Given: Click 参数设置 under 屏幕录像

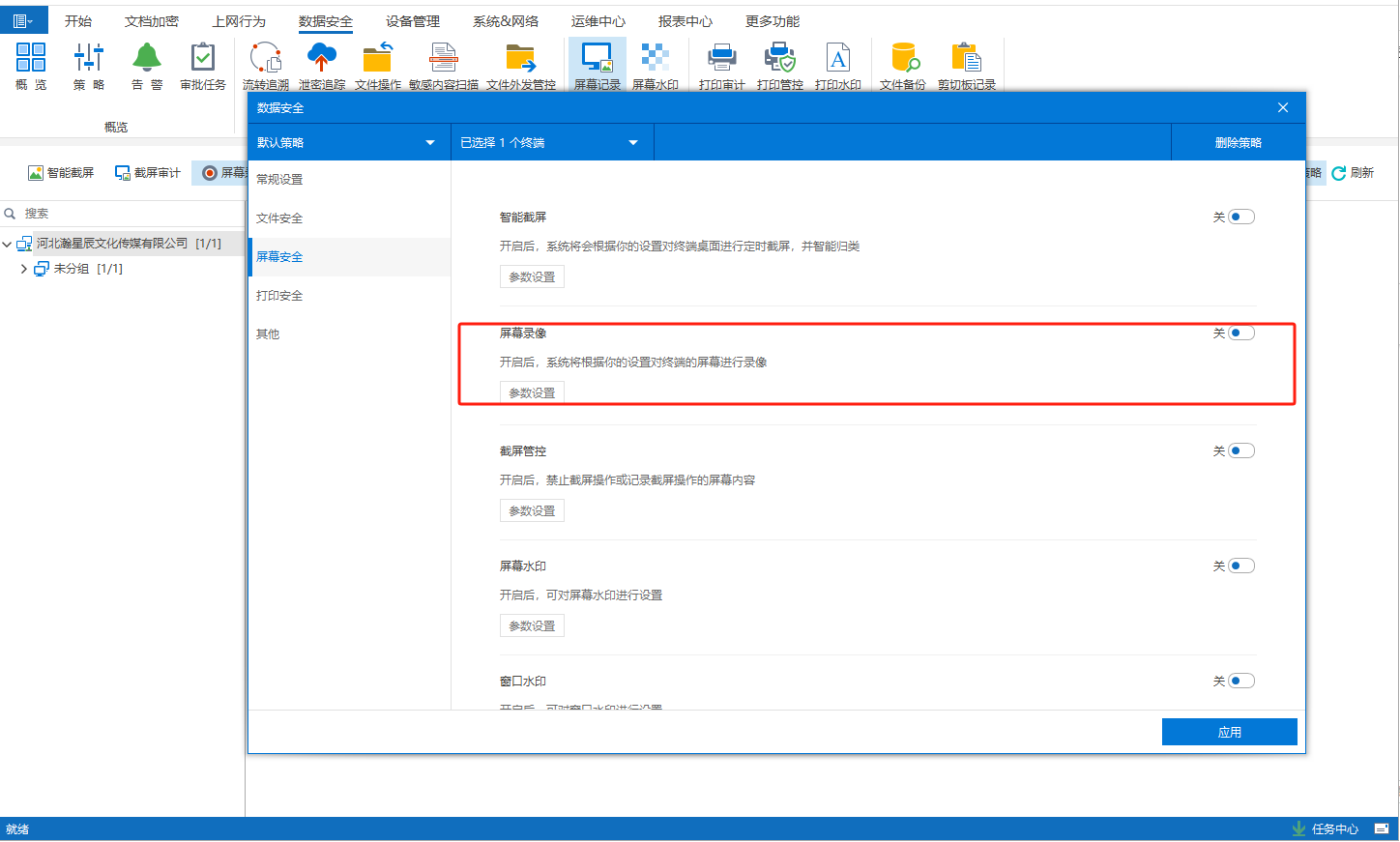Looking at the screenshot, I should [532, 392].
